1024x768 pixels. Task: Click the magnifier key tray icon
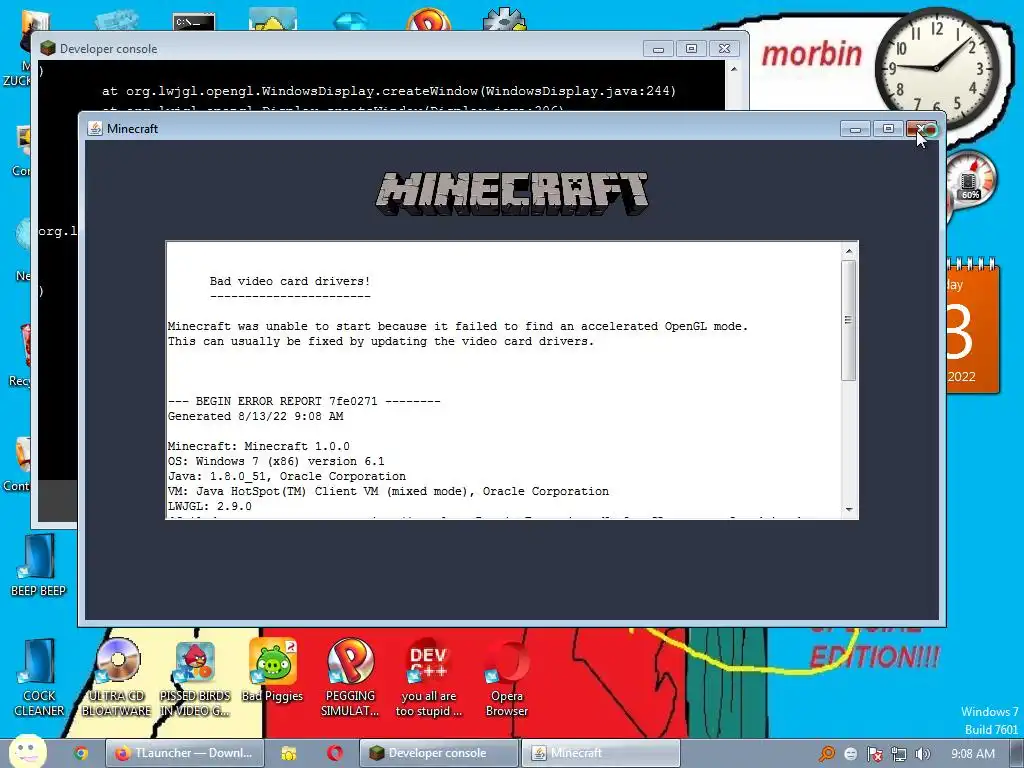point(827,754)
